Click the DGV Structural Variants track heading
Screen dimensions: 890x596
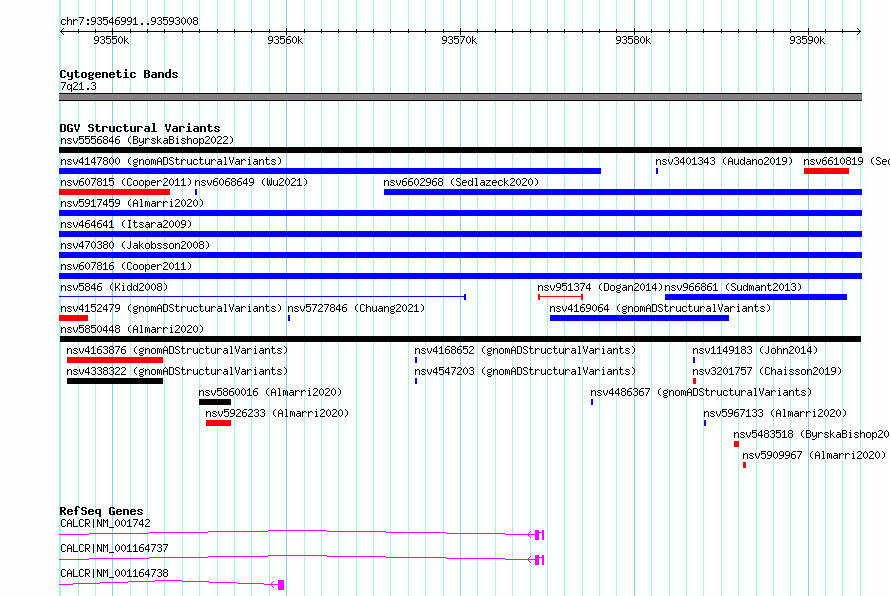click(x=140, y=128)
